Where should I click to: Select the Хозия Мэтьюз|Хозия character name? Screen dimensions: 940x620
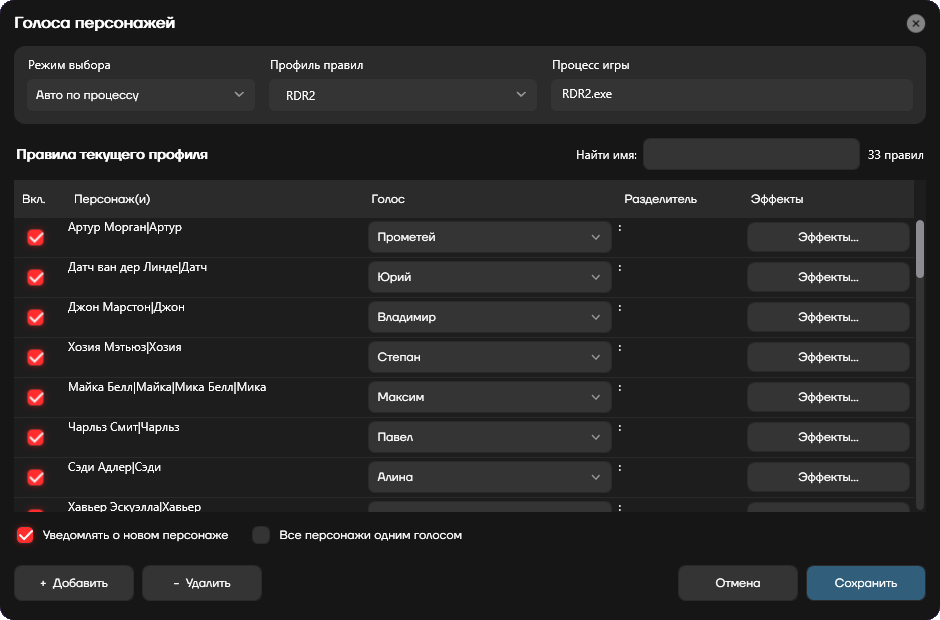tap(125, 347)
